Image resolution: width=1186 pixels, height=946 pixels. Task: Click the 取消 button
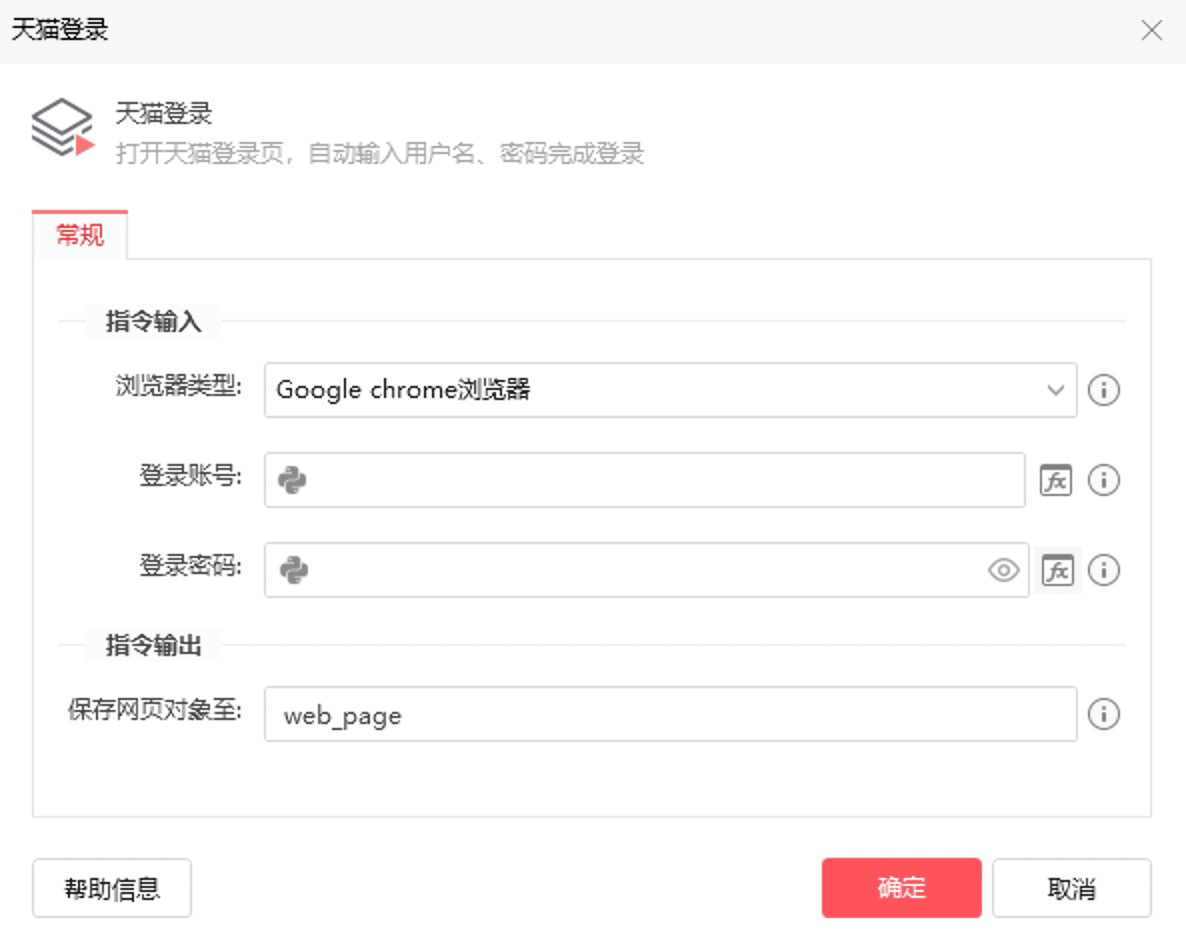pos(1072,888)
